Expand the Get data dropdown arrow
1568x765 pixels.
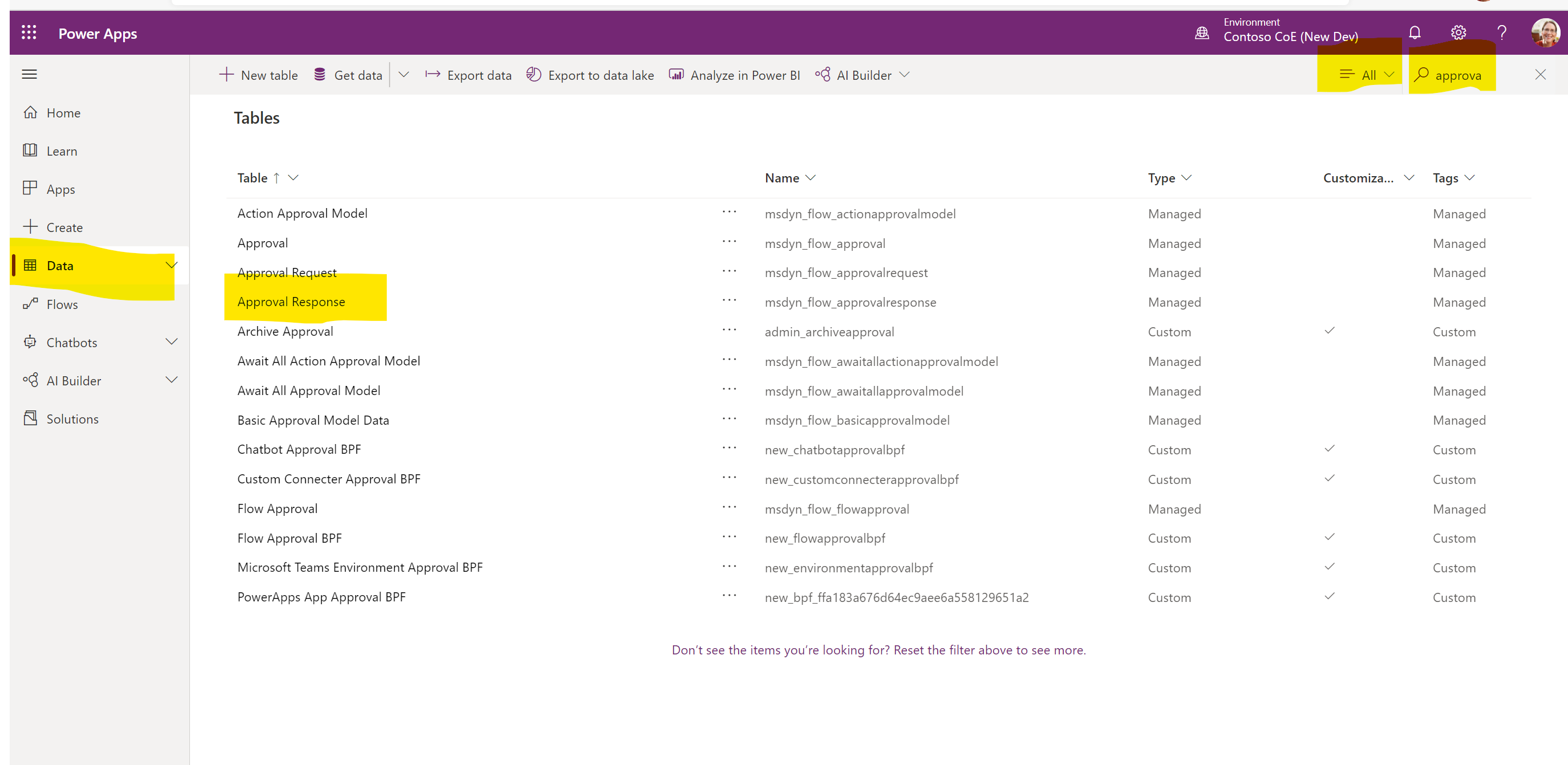[404, 75]
